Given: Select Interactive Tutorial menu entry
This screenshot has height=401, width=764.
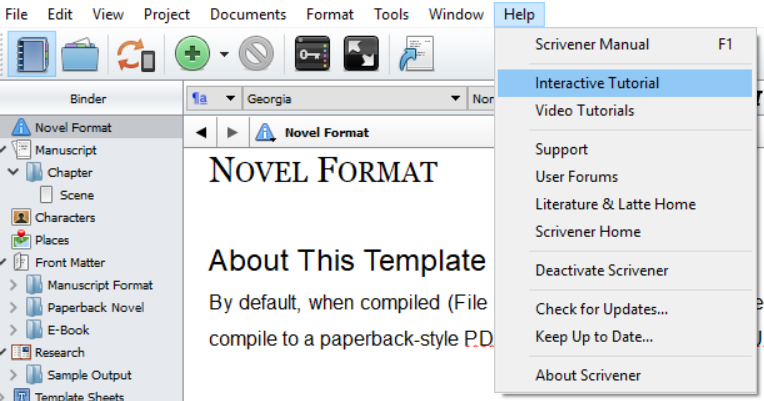Looking at the screenshot, I should [626, 83].
